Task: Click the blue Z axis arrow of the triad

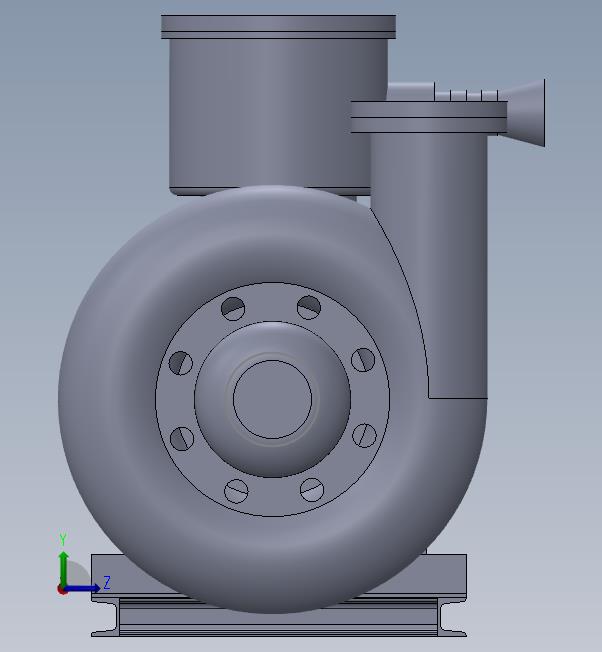Action: [x=83, y=588]
